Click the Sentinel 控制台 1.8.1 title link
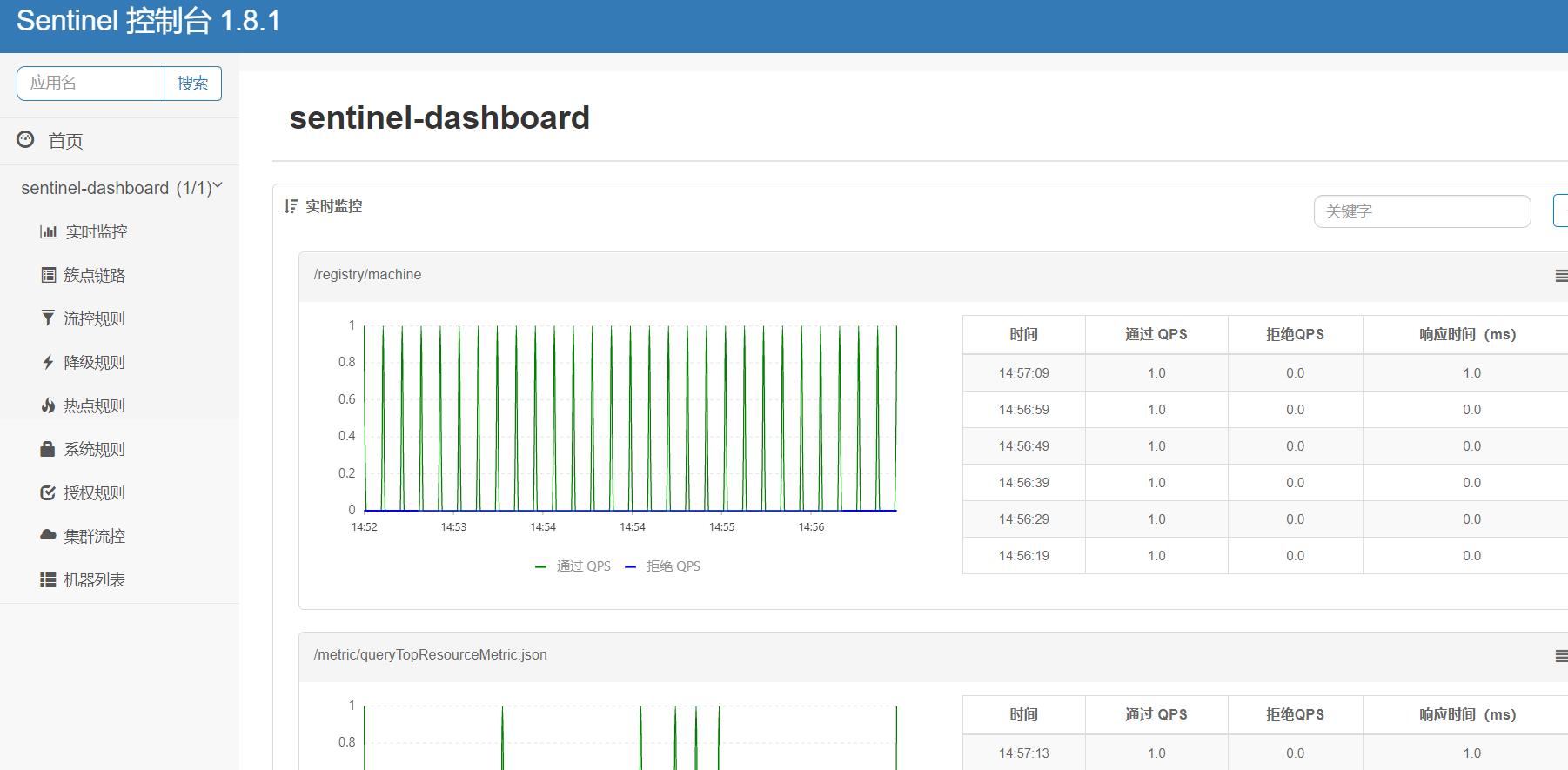1568x770 pixels. pyautogui.click(x=149, y=21)
